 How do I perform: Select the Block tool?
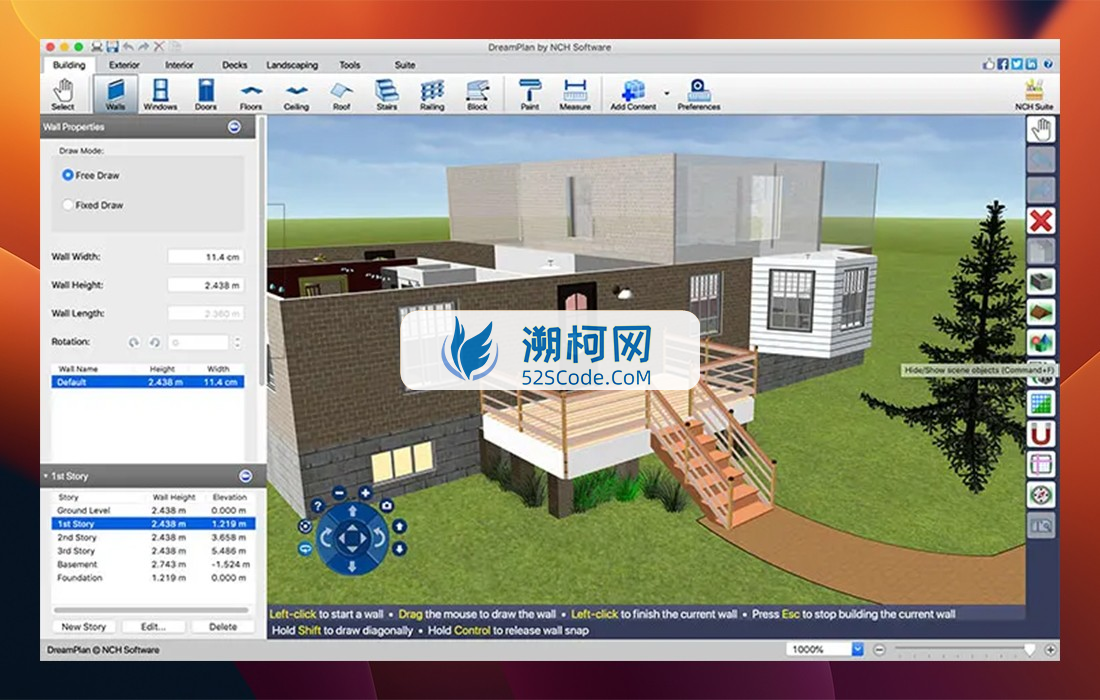(477, 94)
